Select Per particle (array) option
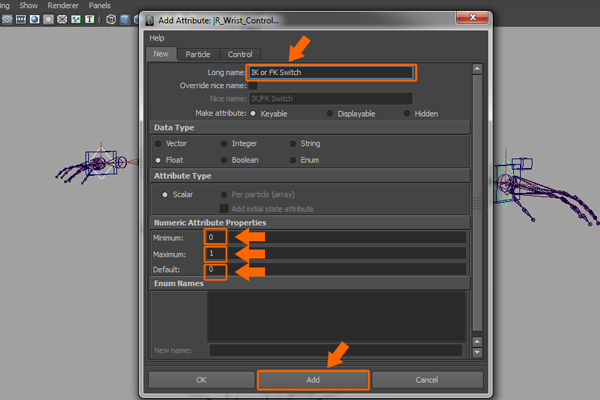Viewport: 600px width, 400px height. [224, 194]
